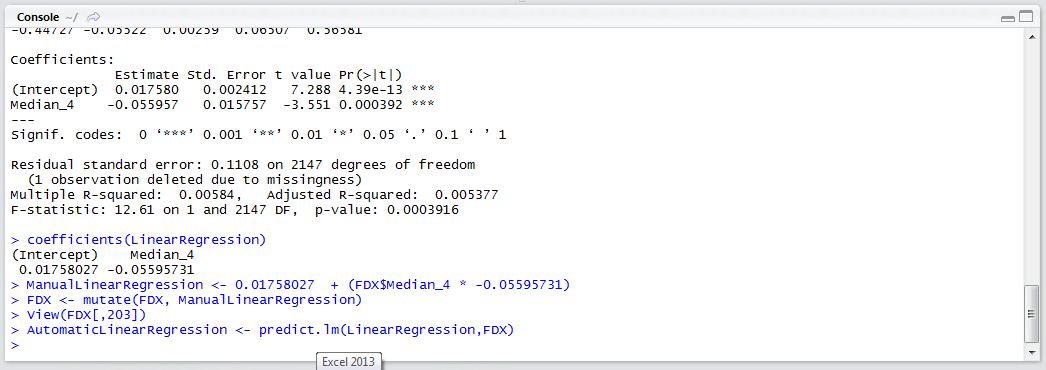The height and width of the screenshot is (370, 1046).
Task: Click the predict.lm AutomaticLinearRegression command line
Action: click(264, 330)
